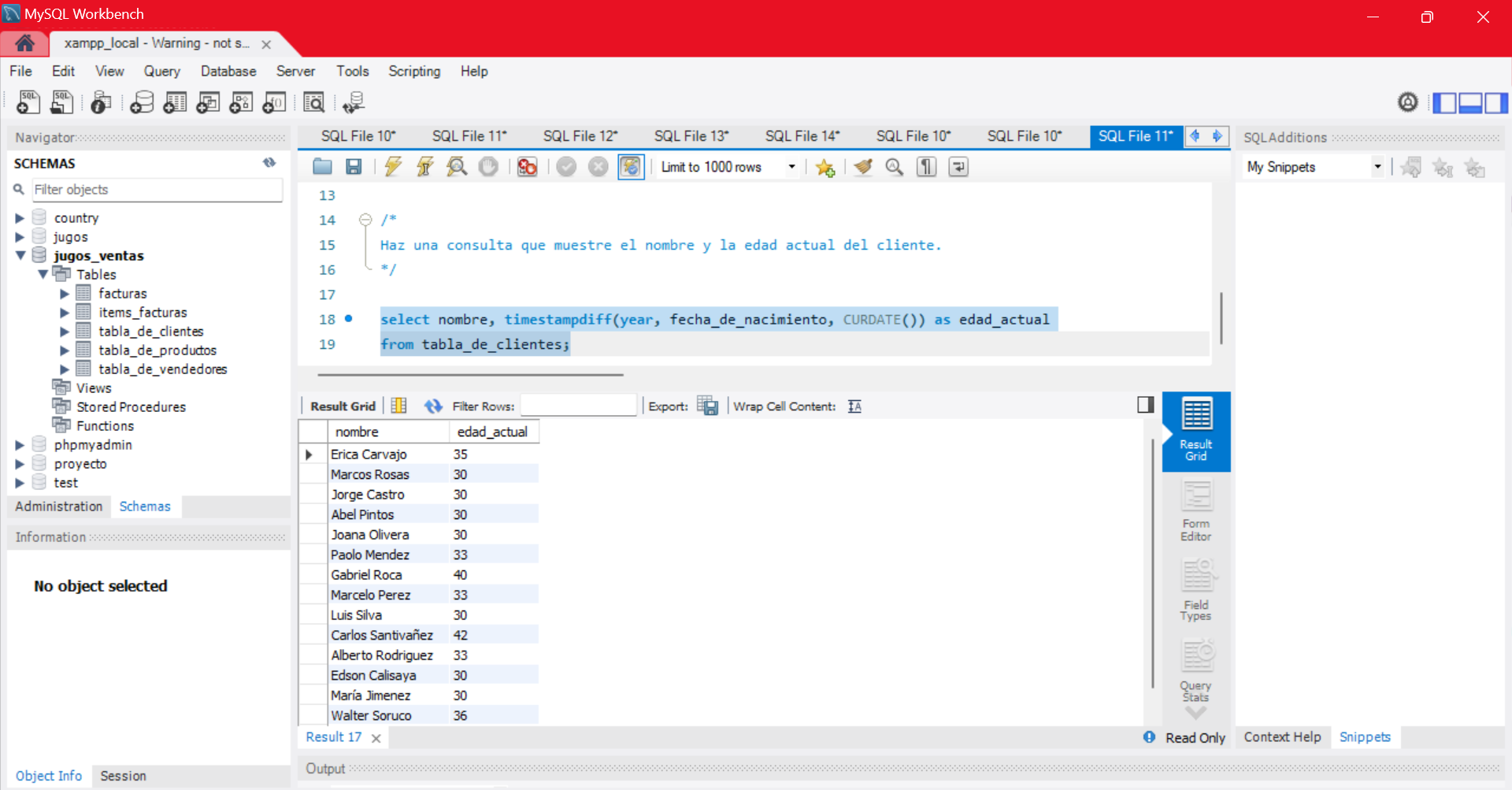Create new function toolbar icon
This screenshot has width=1512, height=790.
click(x=274, y=102)
